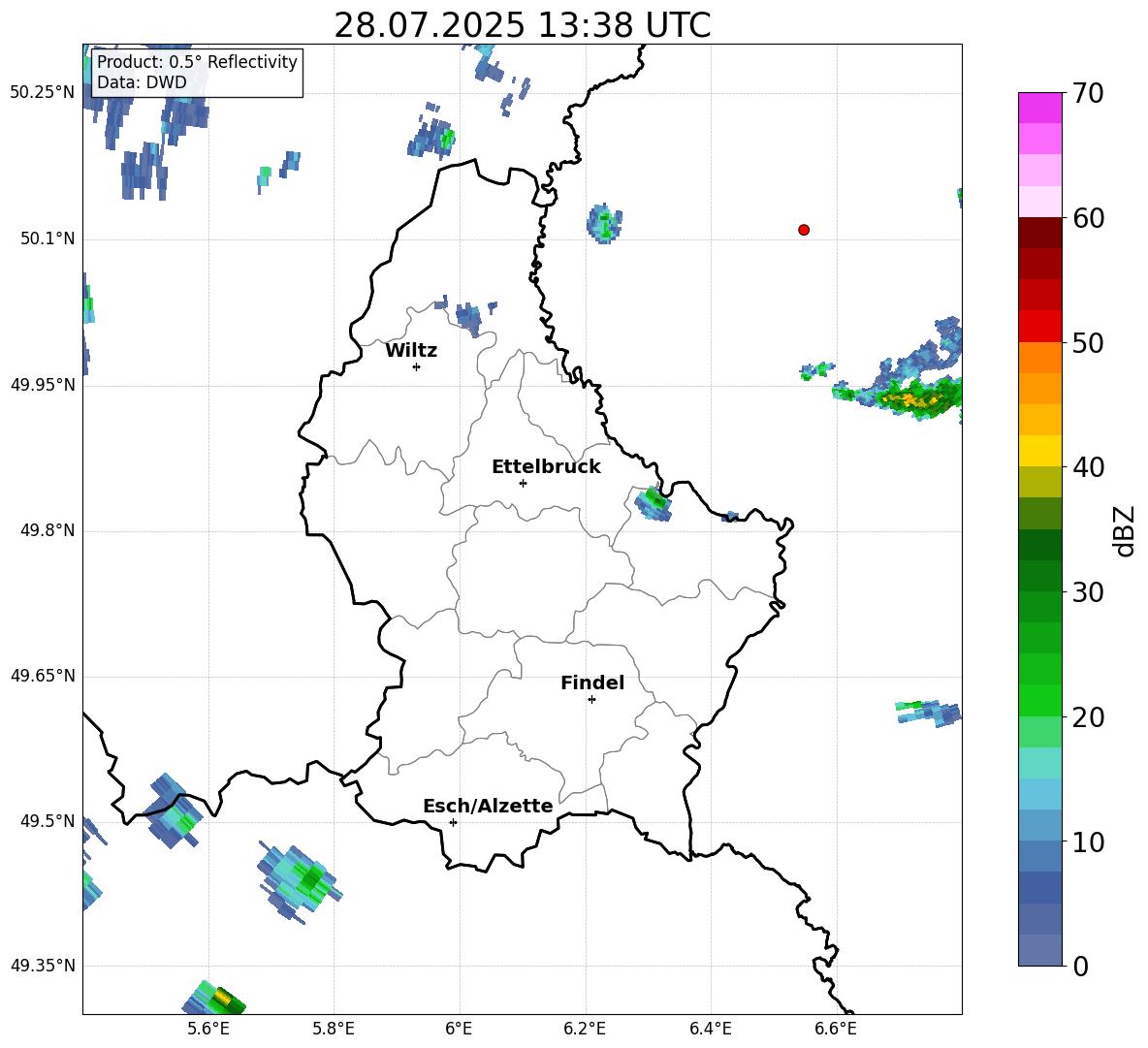Click the 50.1°N latitude label
The width and height of the screenshot is (1148, 1048).
(48, 238)
